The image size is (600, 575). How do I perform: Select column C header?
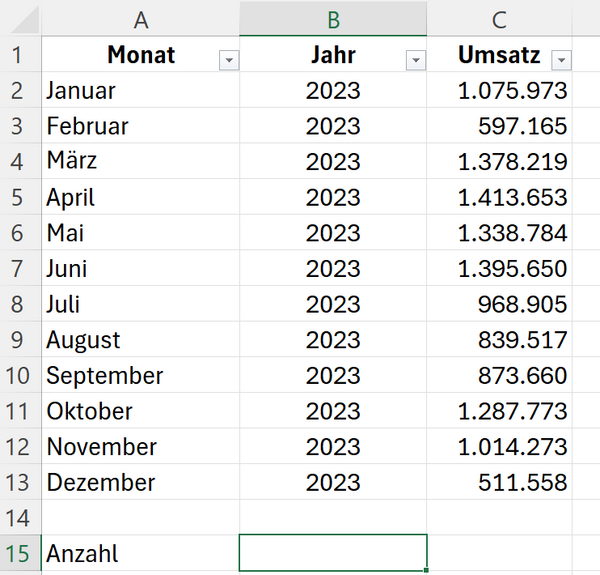pyautogui.click(x=499, y=19)
